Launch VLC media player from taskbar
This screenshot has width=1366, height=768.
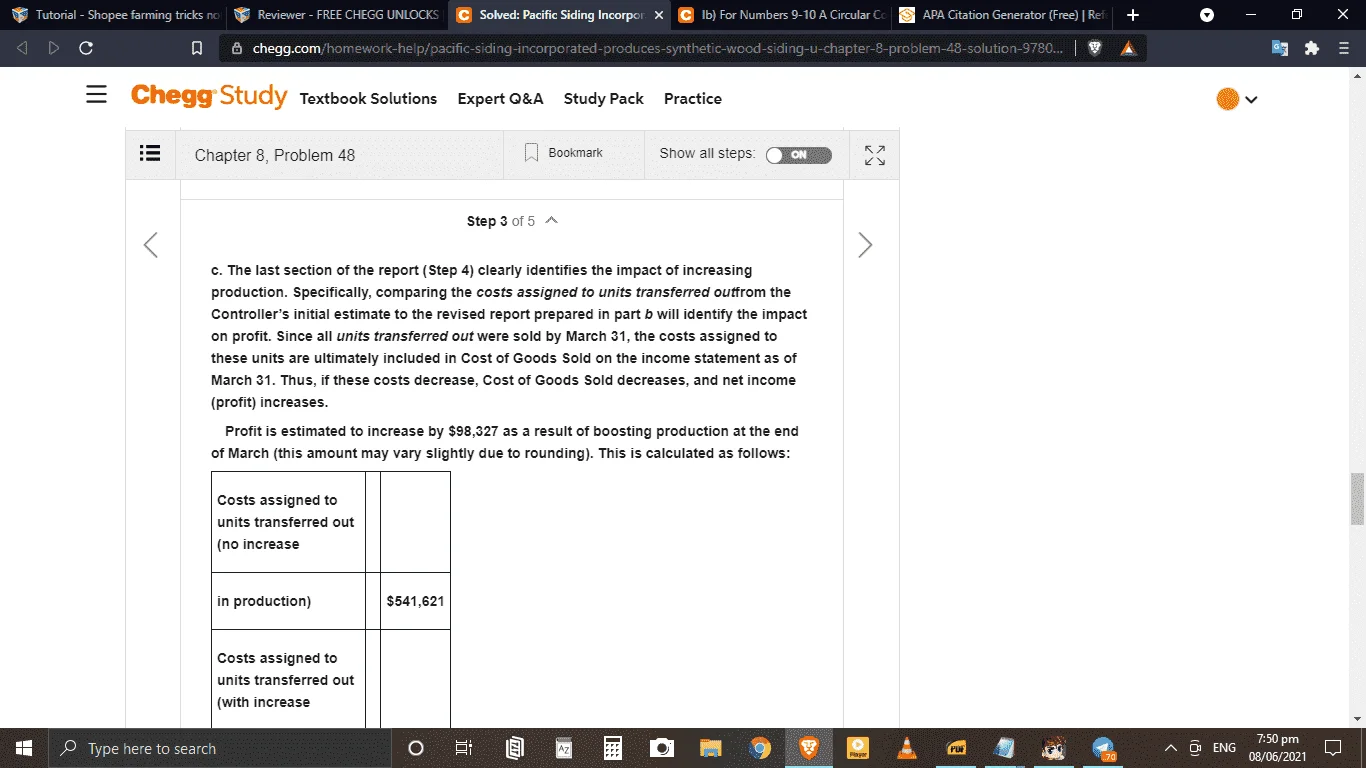[x=907, y=748]
